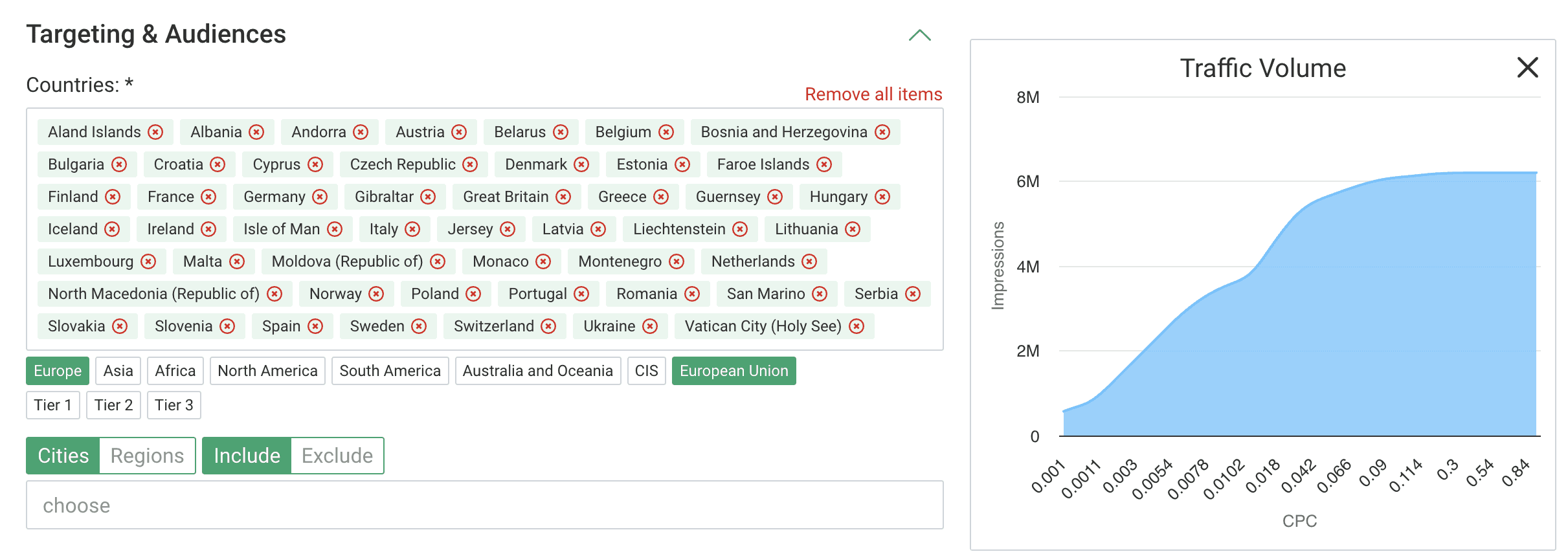
Task: Switch to the Regions tab
Action: [x=147, y=456]
